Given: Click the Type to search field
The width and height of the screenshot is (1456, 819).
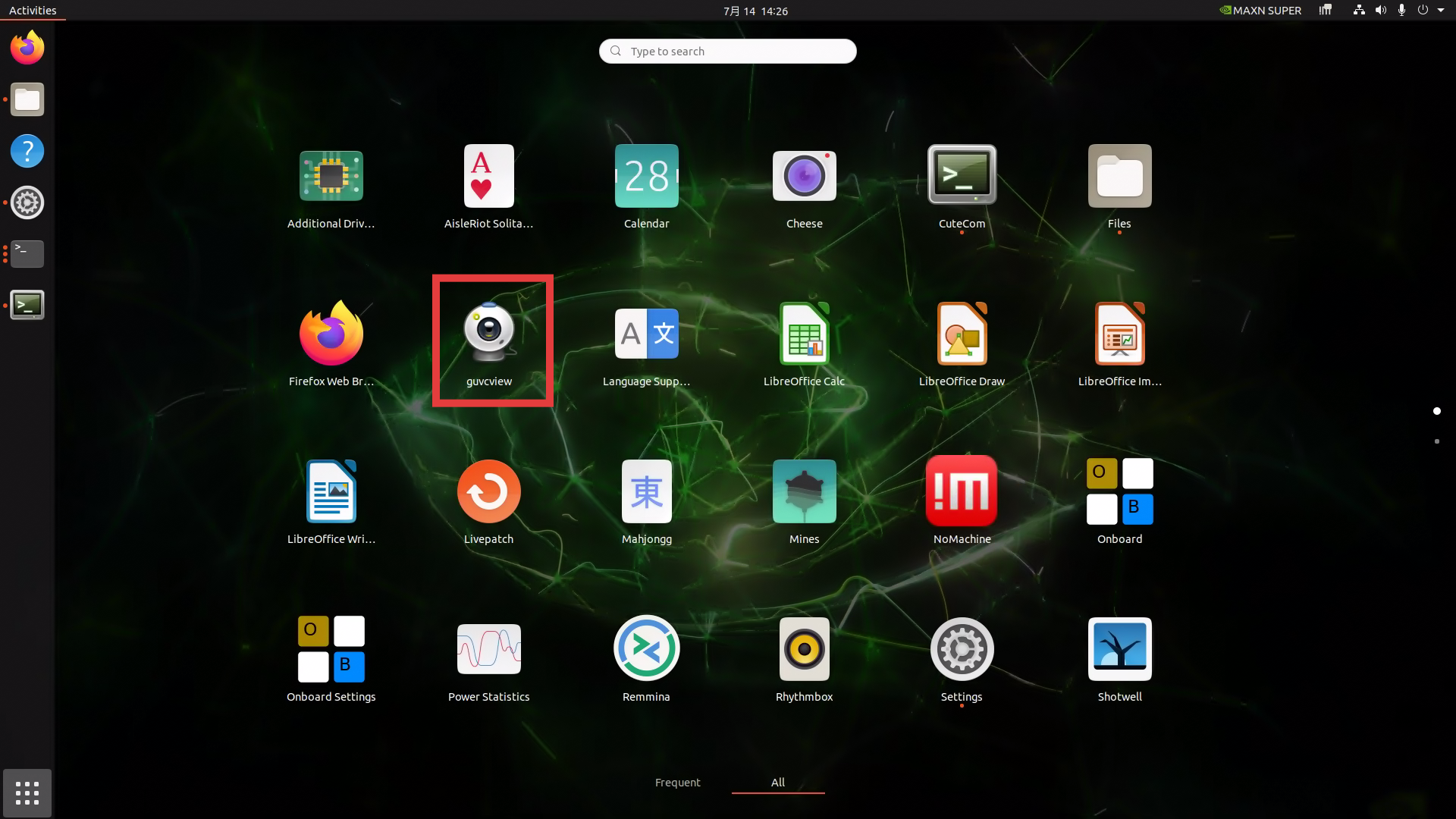Looking at the screenshot, I should coord(728,51).
